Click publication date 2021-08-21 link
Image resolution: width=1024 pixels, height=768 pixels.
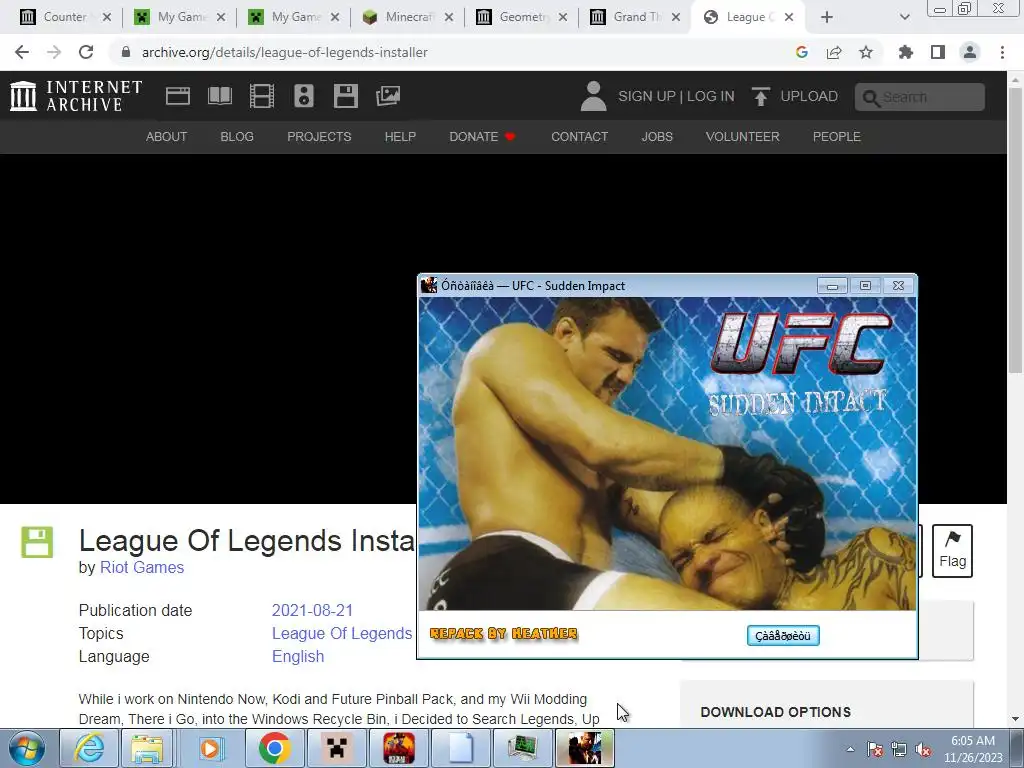pyautogui.click(x=312, y=611)
